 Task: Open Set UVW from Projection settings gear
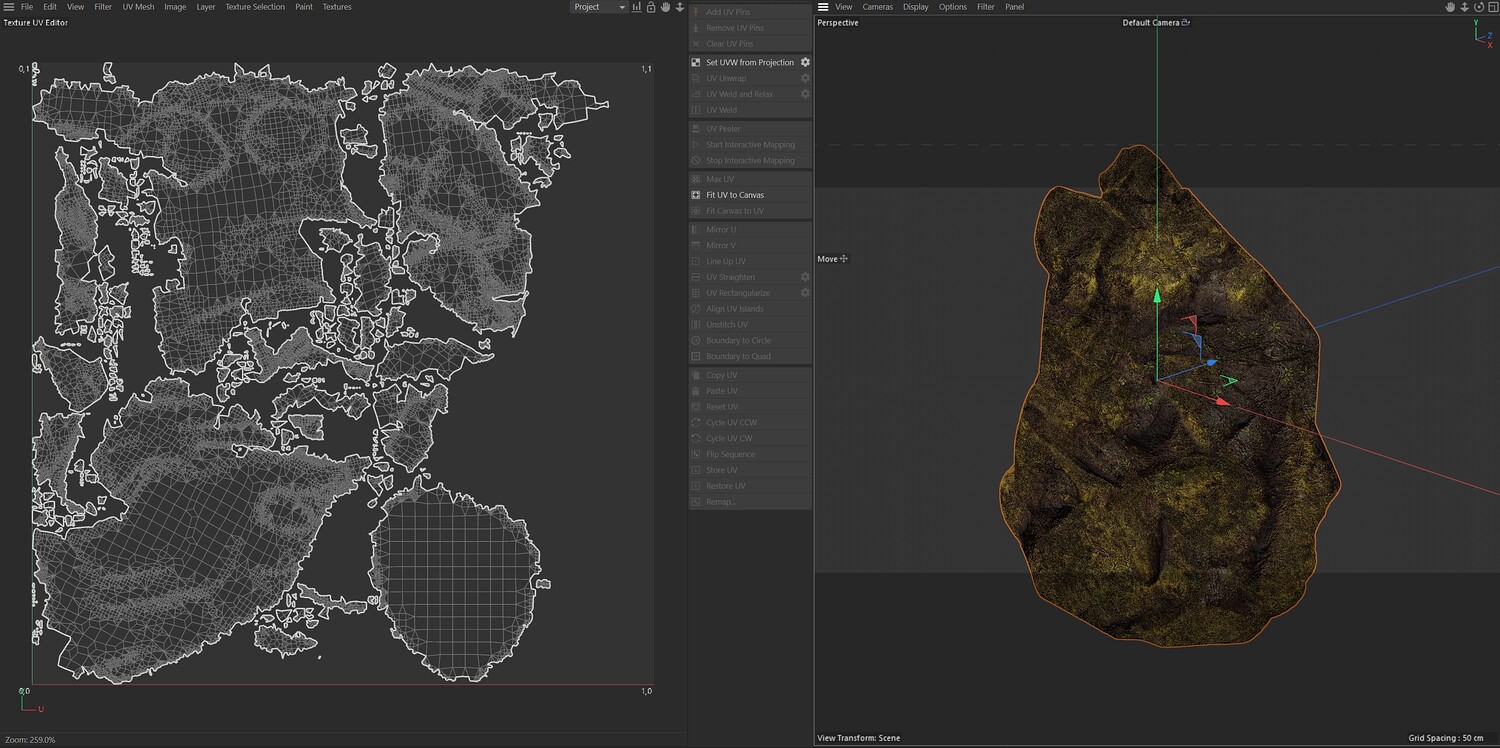(x=805, y=62)
